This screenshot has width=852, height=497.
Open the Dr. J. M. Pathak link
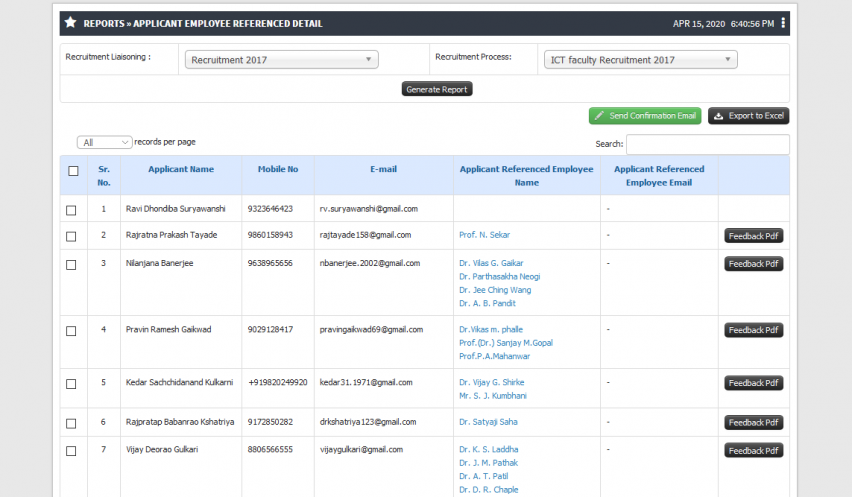pyautogui.click(x=488, y=463)
